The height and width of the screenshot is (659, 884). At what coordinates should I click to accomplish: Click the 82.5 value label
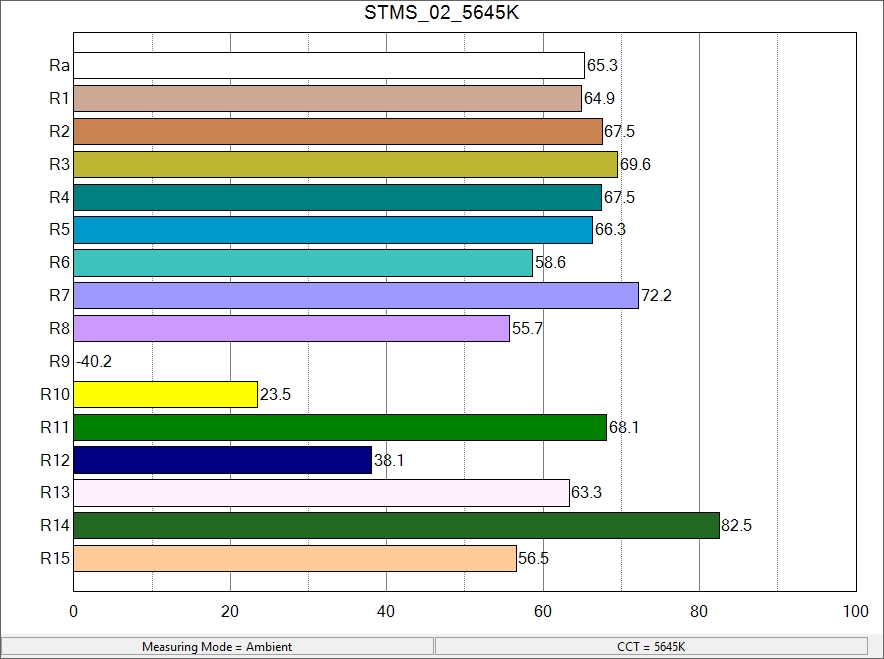tap(736, 525)
